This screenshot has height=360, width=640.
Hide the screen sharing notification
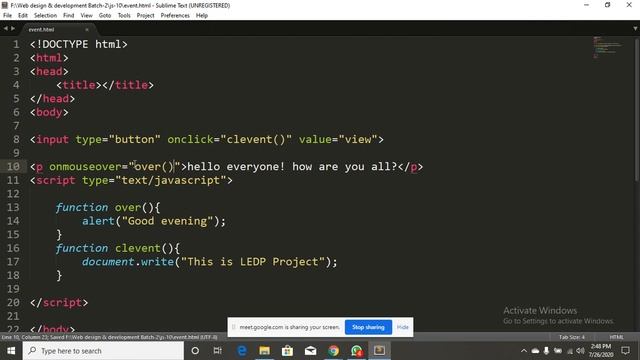pyautogui.click(x=402, y=327)
